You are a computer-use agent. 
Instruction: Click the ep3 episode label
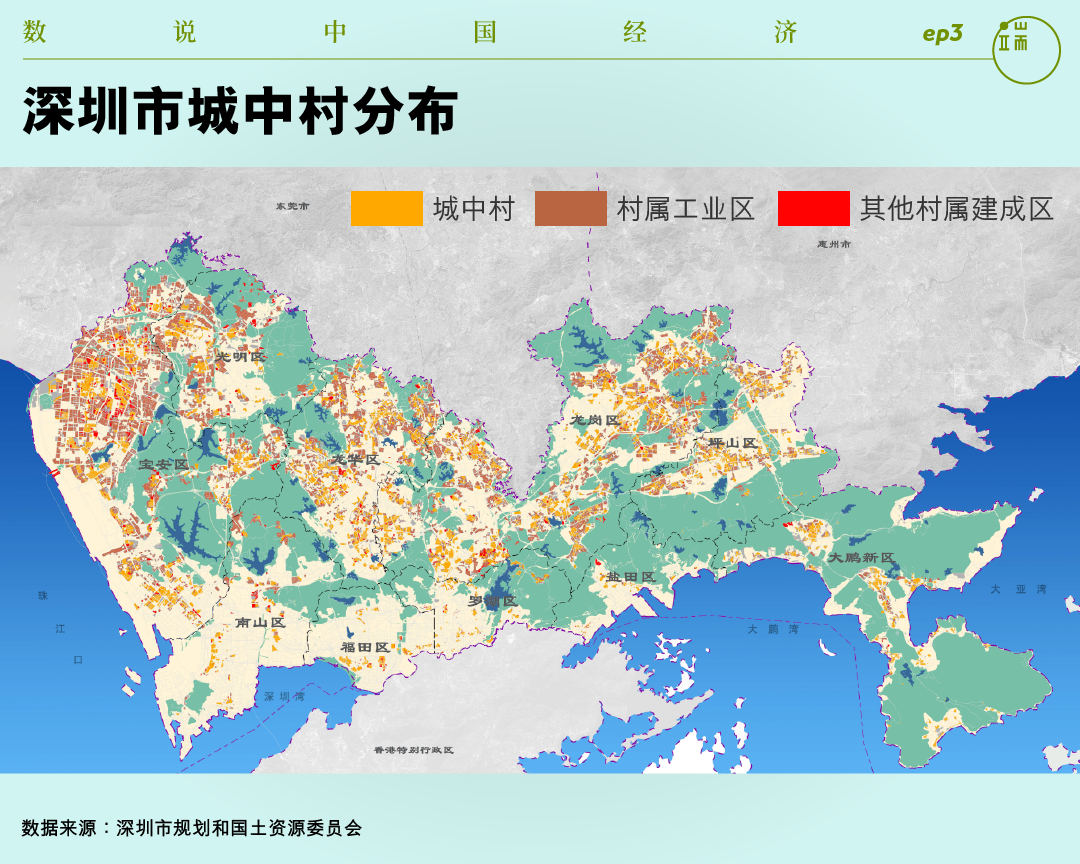[942, 34]
